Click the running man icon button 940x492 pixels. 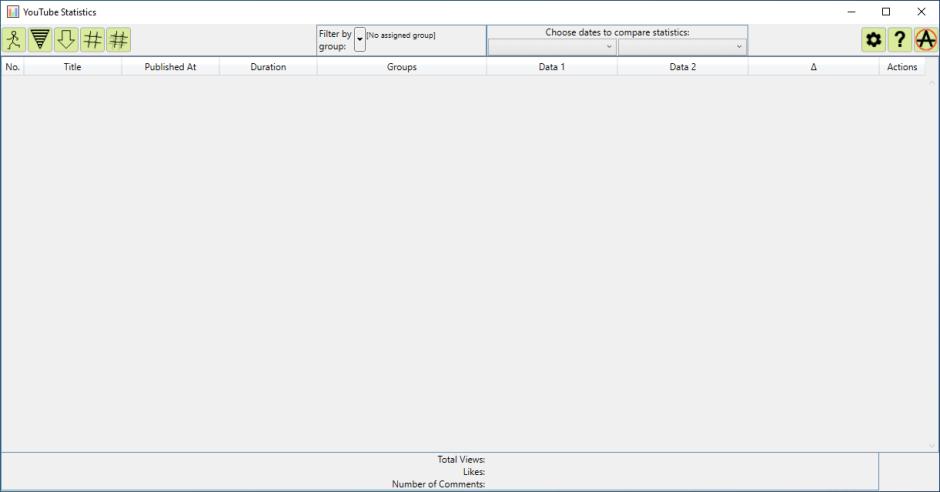click(x=14, y=40)
